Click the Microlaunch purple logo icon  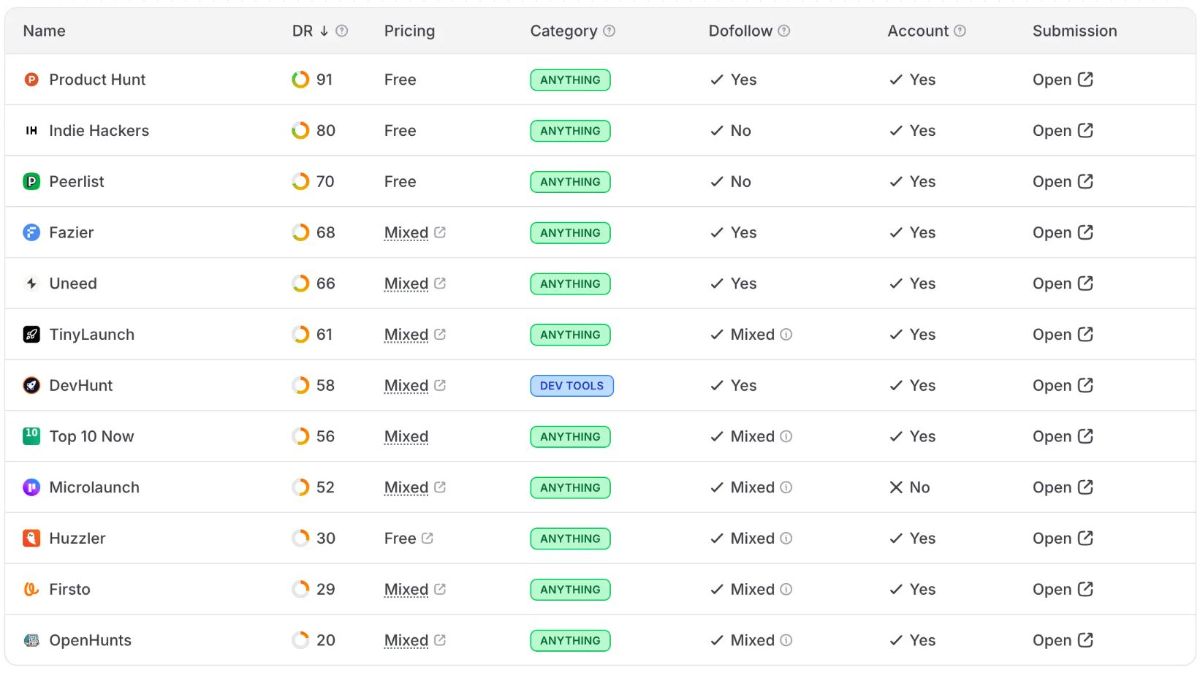(x=31, y=488)
